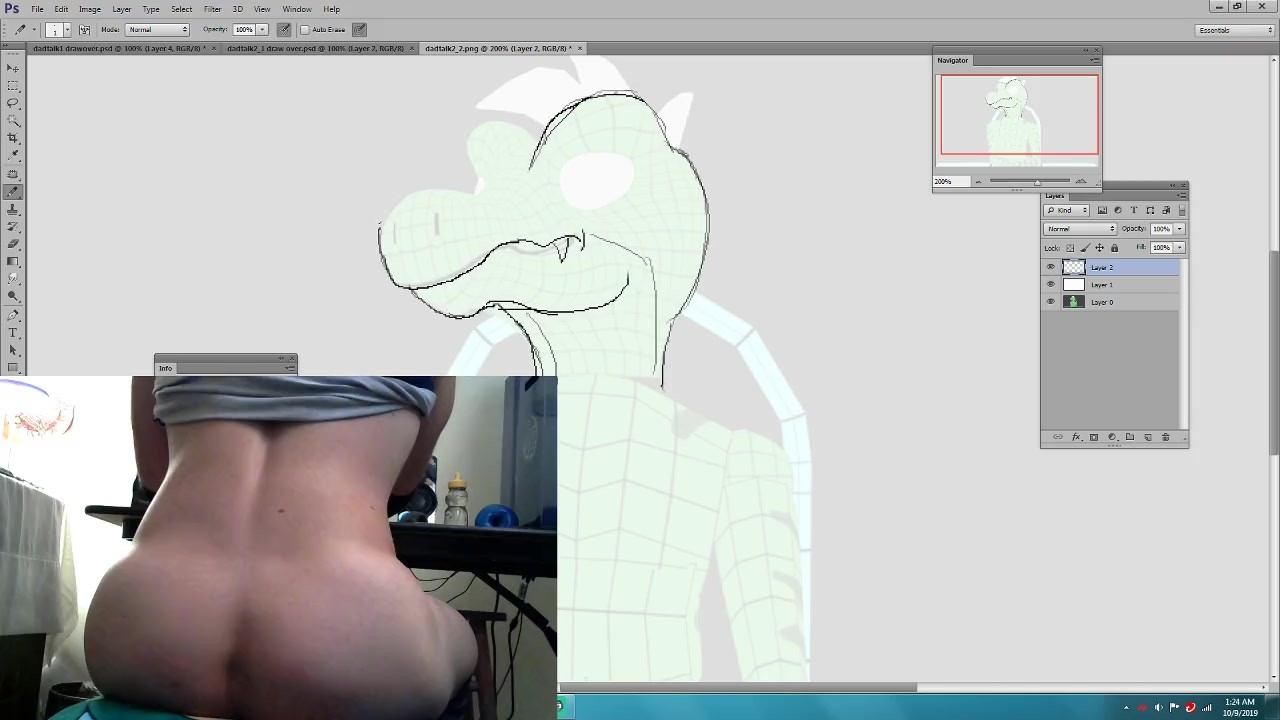
Task: Select the Layer 1 row
Action: (1111, 285)
